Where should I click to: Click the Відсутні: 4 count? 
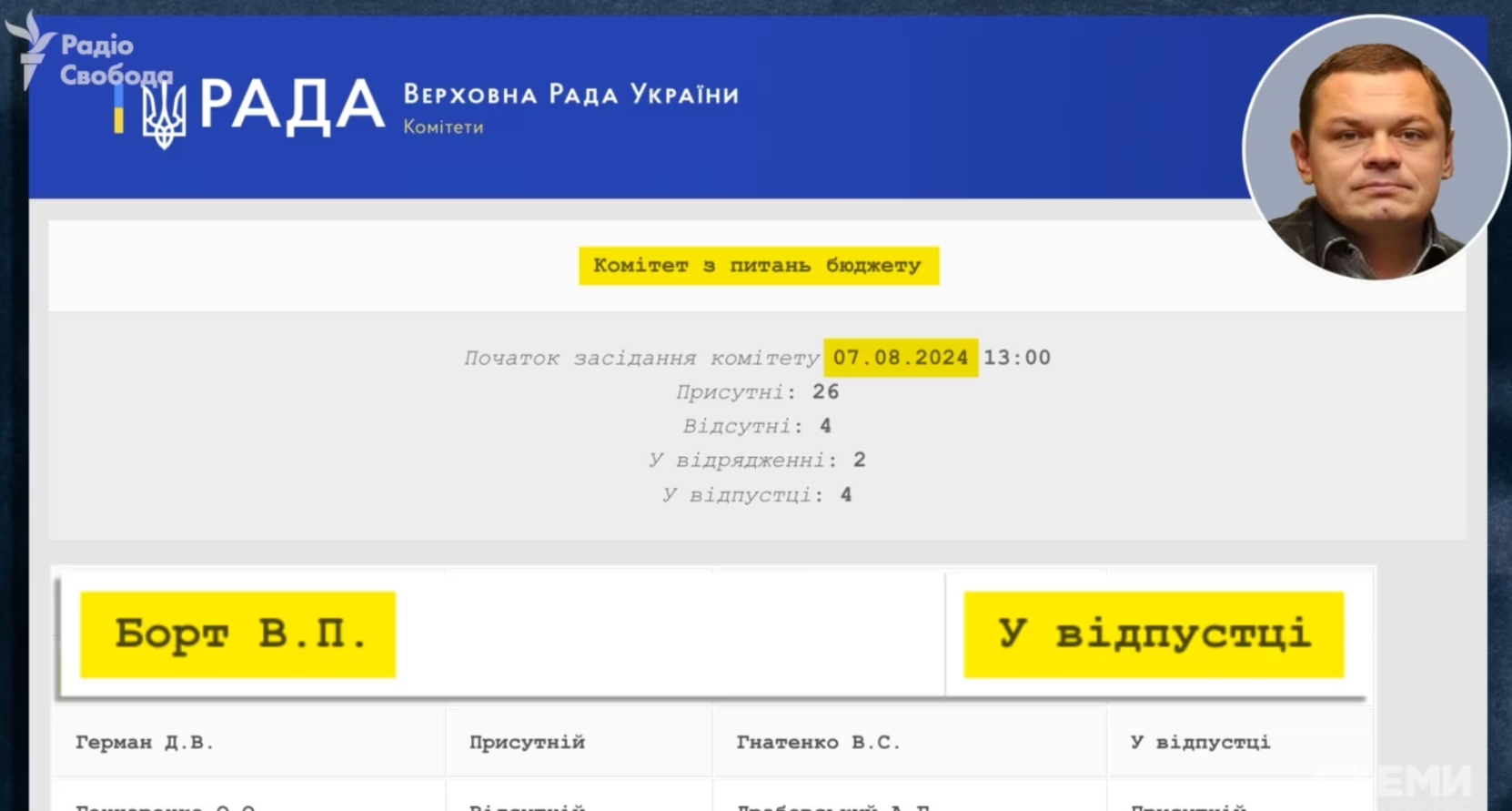coord(757,426)
